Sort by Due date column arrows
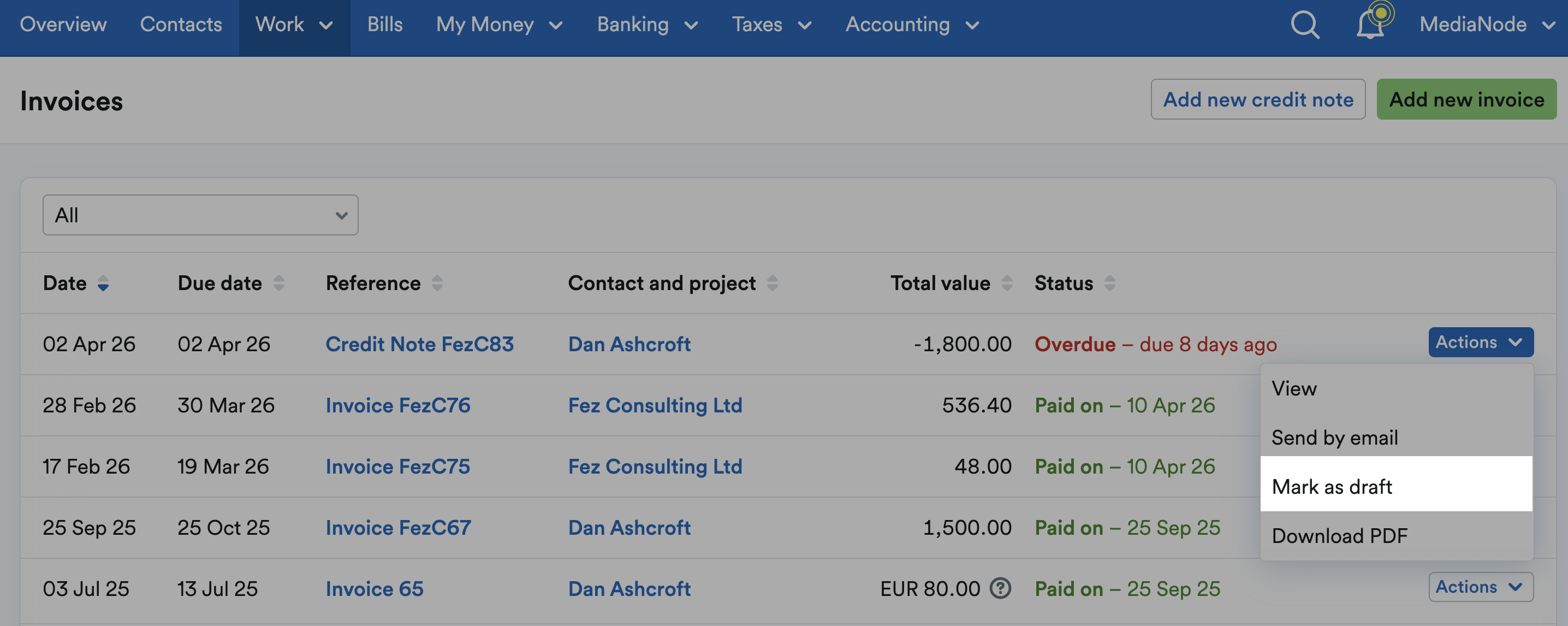The height and width of the screenshot is (626, 1568). (279, 283)
